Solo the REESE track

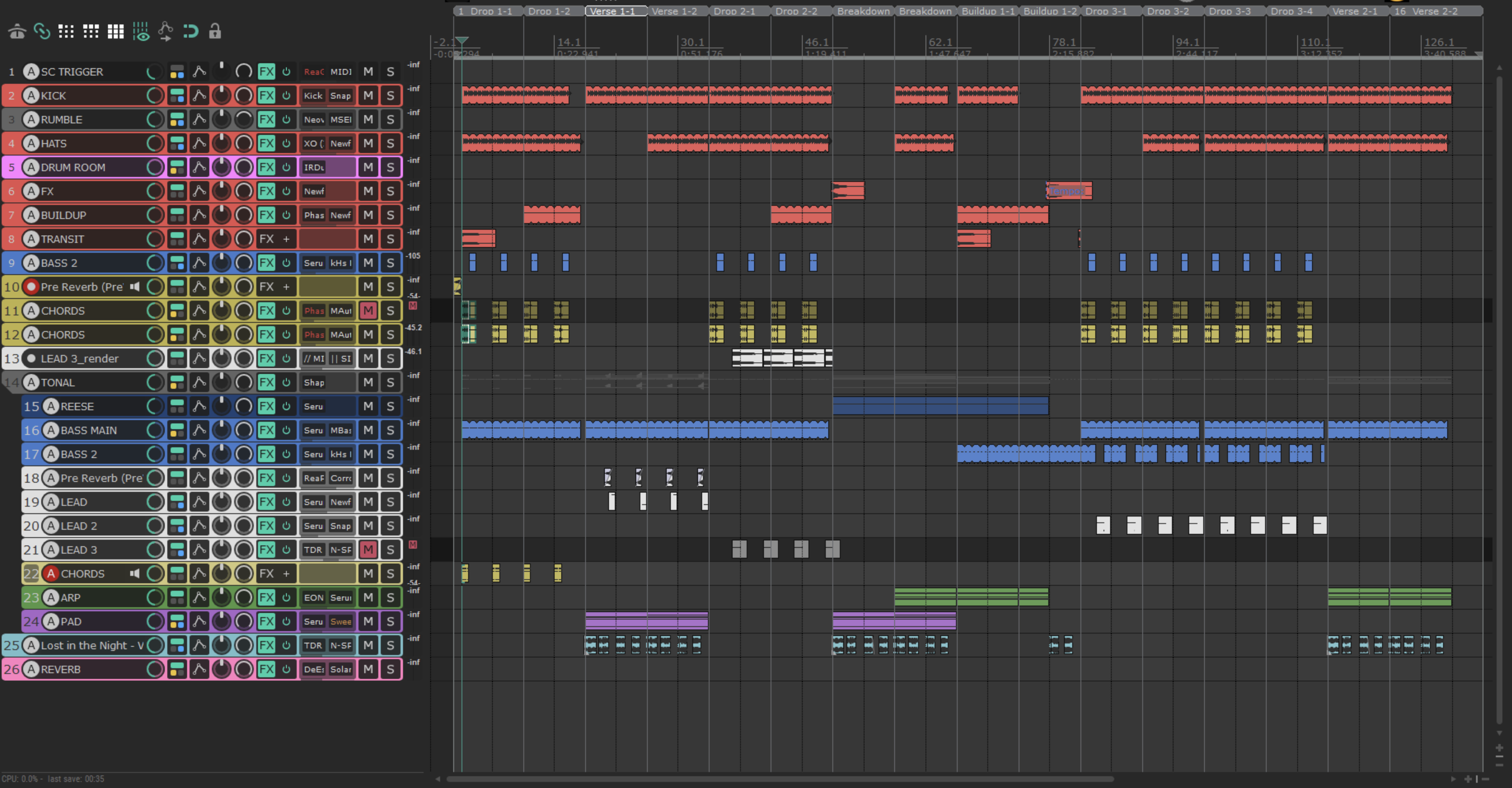coord(390,406)
